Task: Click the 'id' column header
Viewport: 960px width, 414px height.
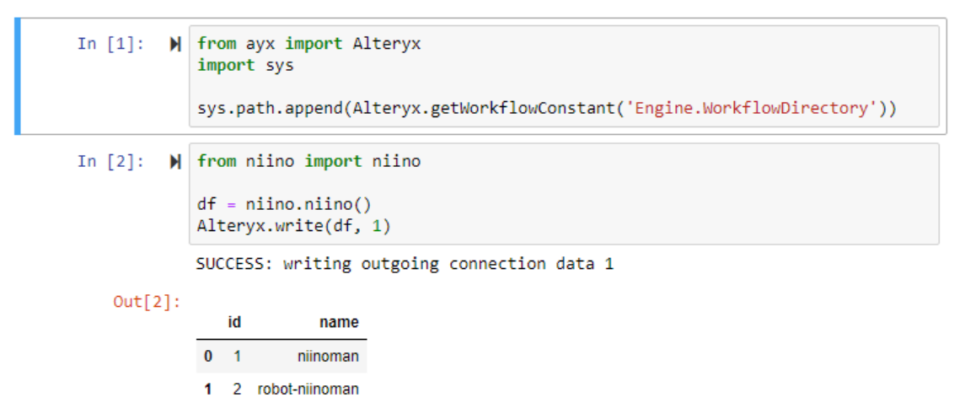Action: click(x=234, y=322)
